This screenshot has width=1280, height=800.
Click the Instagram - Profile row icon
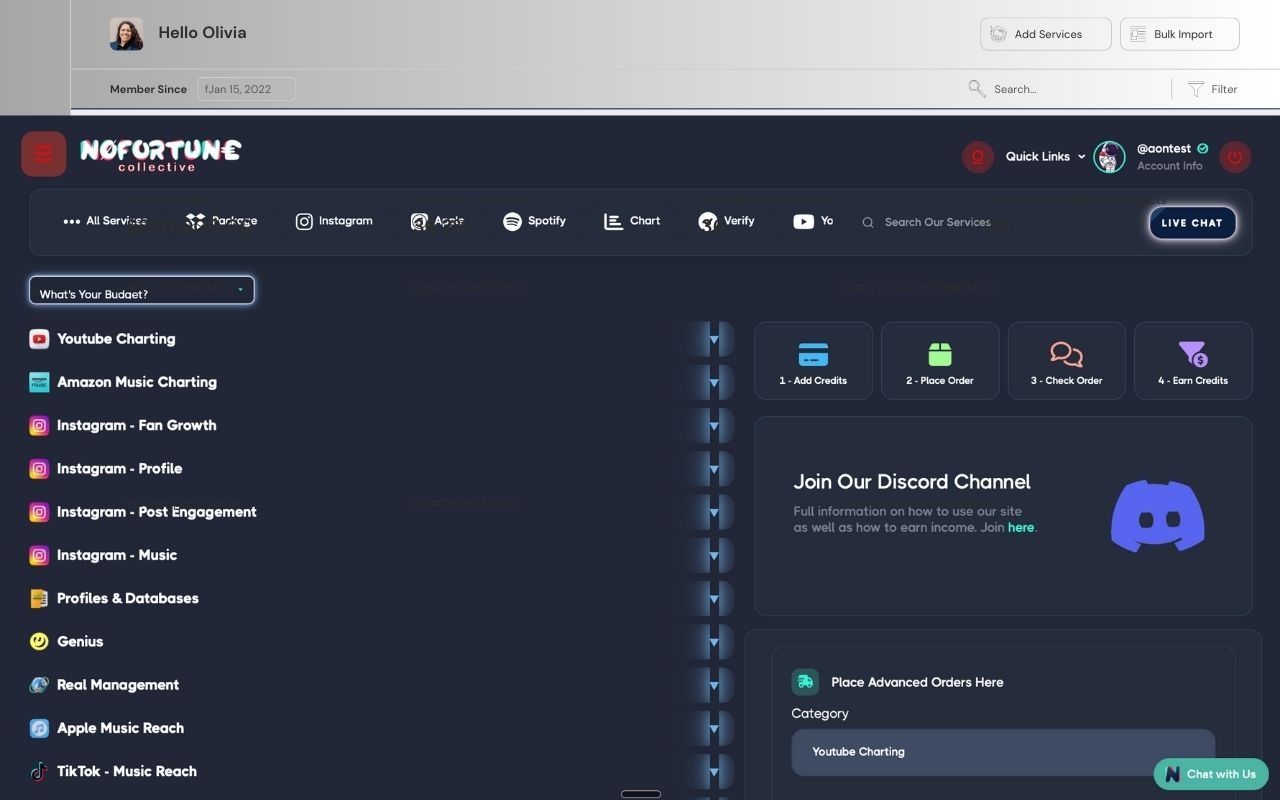point(39,468)
